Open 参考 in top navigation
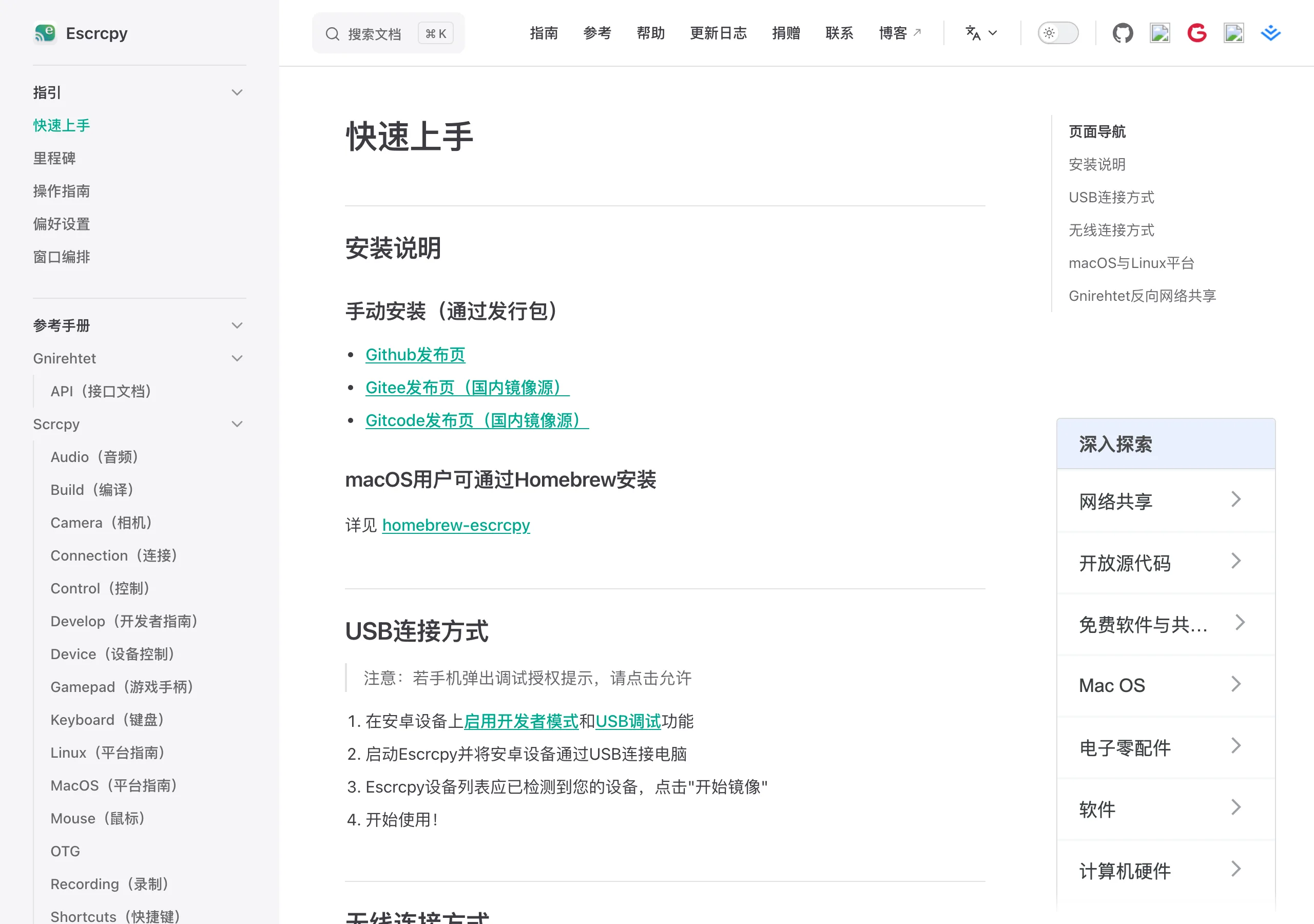Image resolution: width=1314 pixels, height=924 pixels. [597, 33]
